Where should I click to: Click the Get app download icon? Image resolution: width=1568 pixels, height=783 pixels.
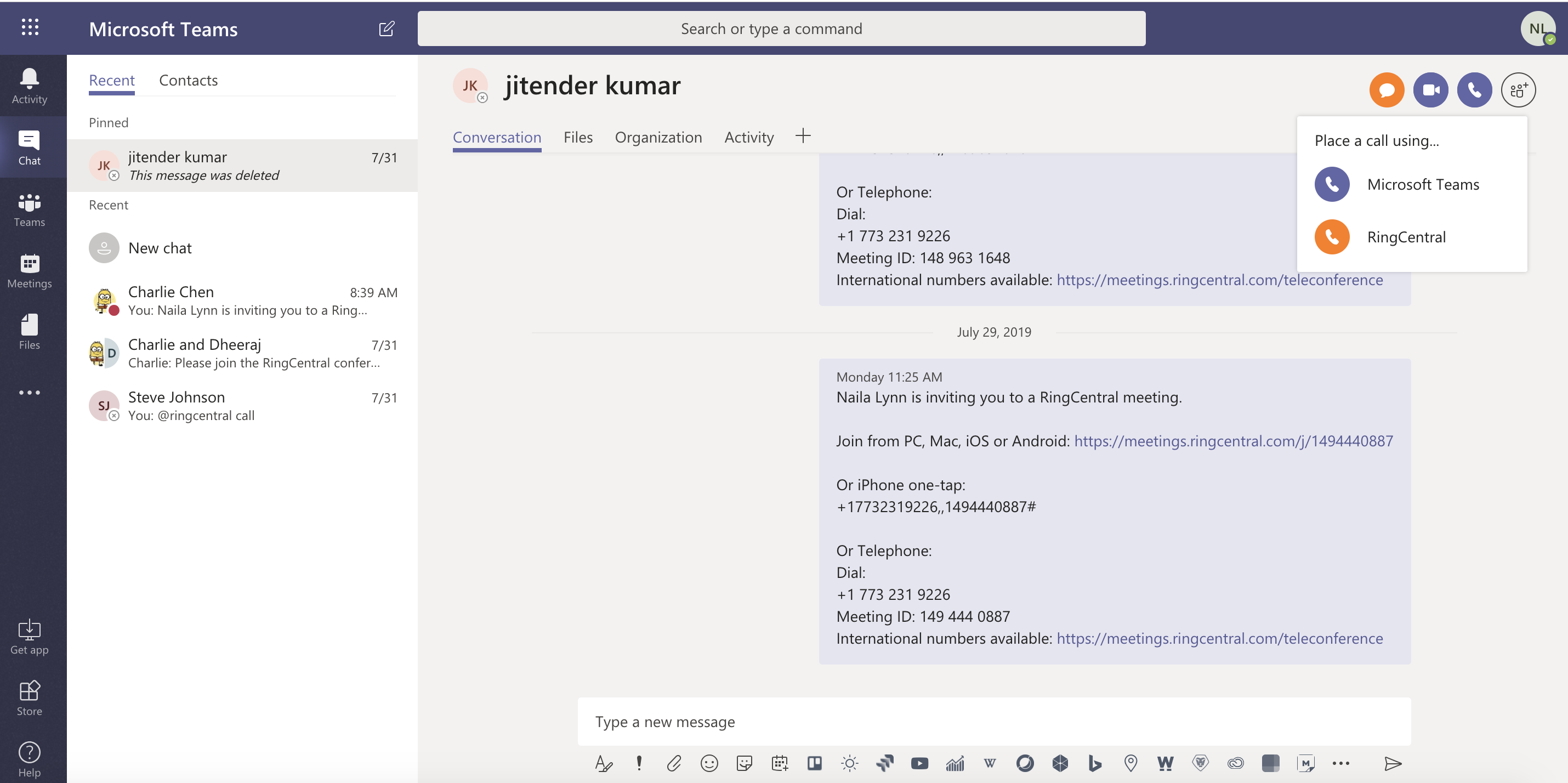pyautogui.click(x=29, y=629)
